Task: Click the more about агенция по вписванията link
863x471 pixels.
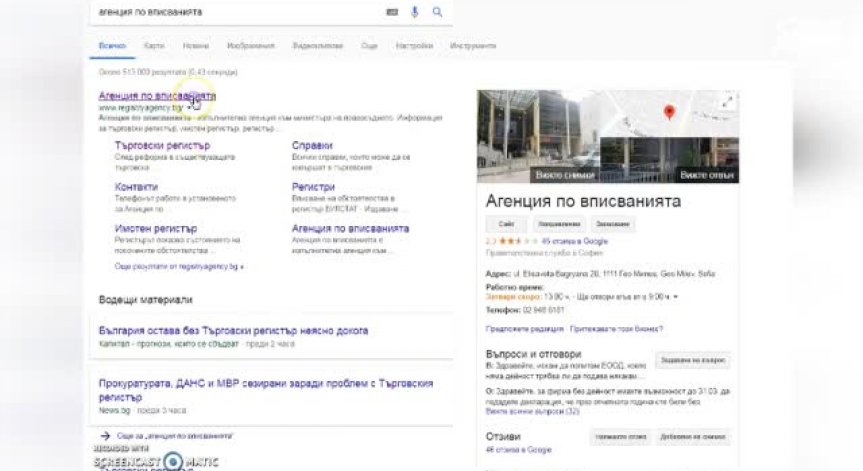Action: point(174,436)
